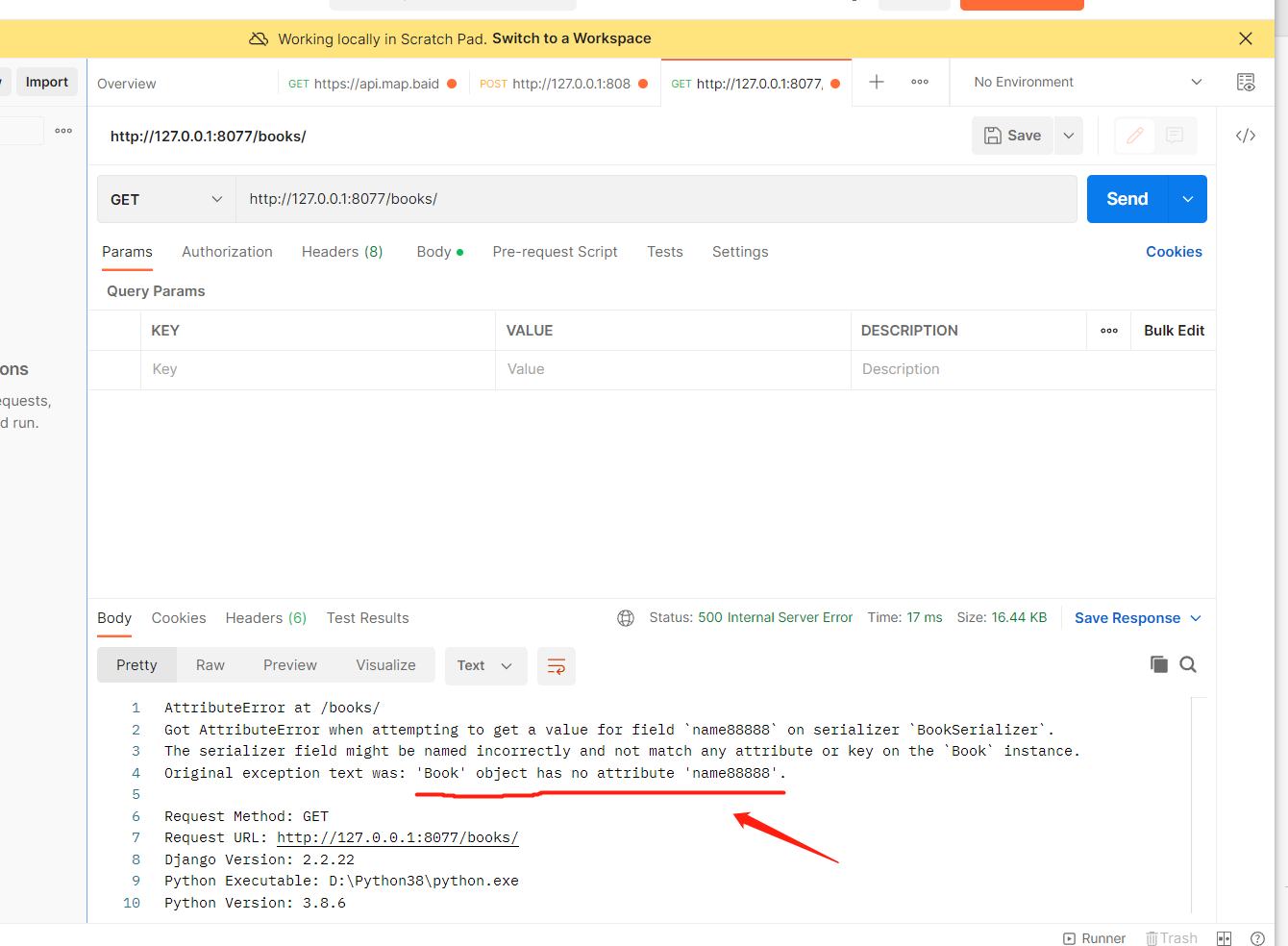Expand the Save options dropdown arrow
This screenshot has width=1288, height=946.
[x=1069, y=136]
